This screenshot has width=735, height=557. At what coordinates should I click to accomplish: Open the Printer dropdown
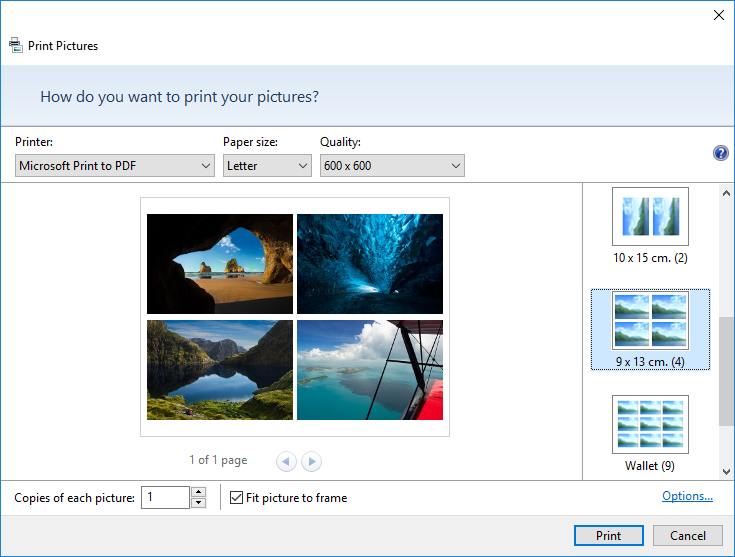point(115,166)
